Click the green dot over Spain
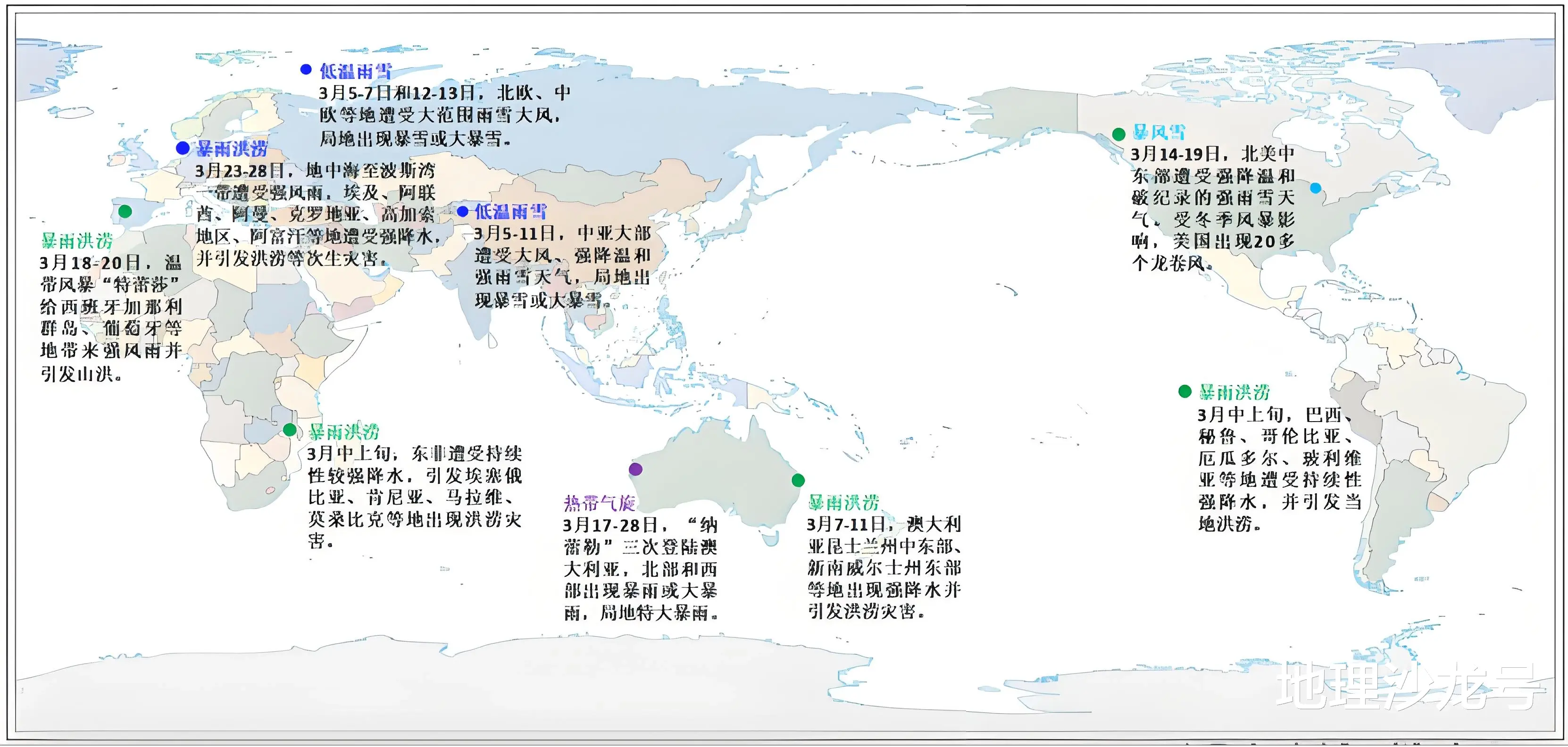1568x747 pixels. click(125, 211)
